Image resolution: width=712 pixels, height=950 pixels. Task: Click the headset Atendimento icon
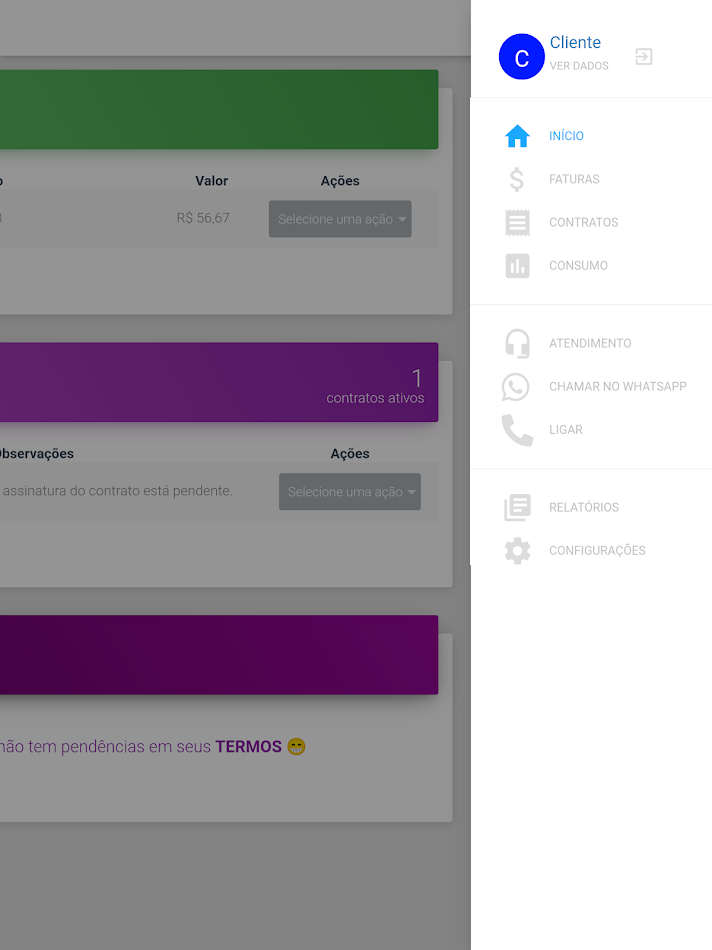tap(517, 344)
